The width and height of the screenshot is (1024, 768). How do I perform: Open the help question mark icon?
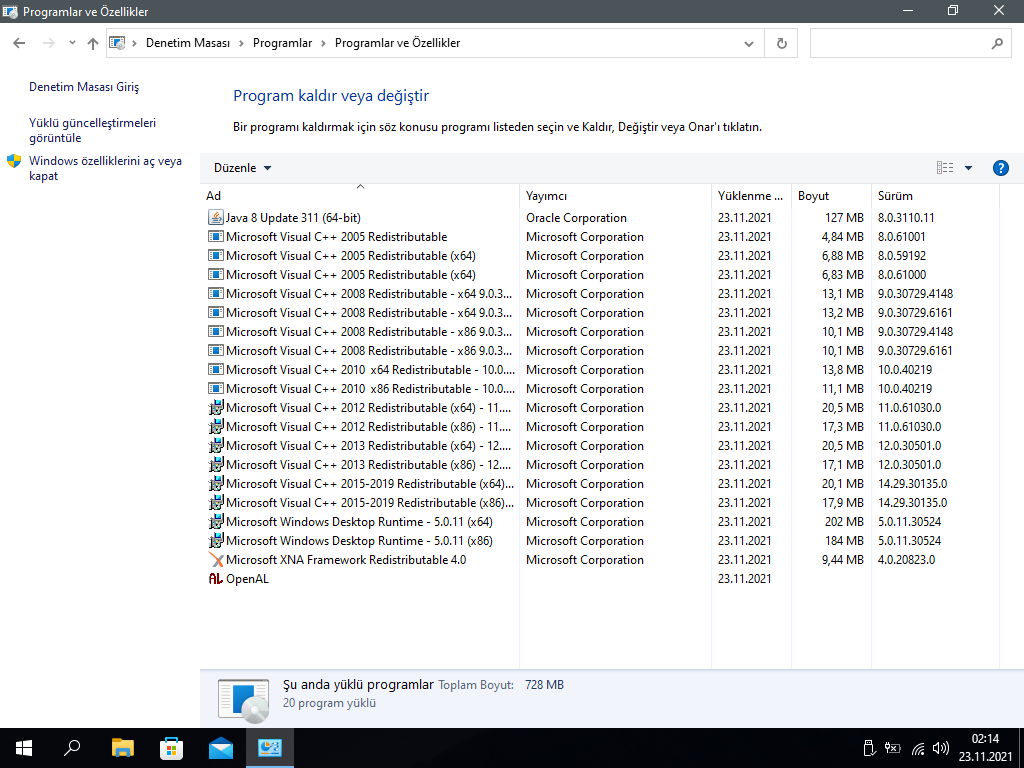[1000, 168]
